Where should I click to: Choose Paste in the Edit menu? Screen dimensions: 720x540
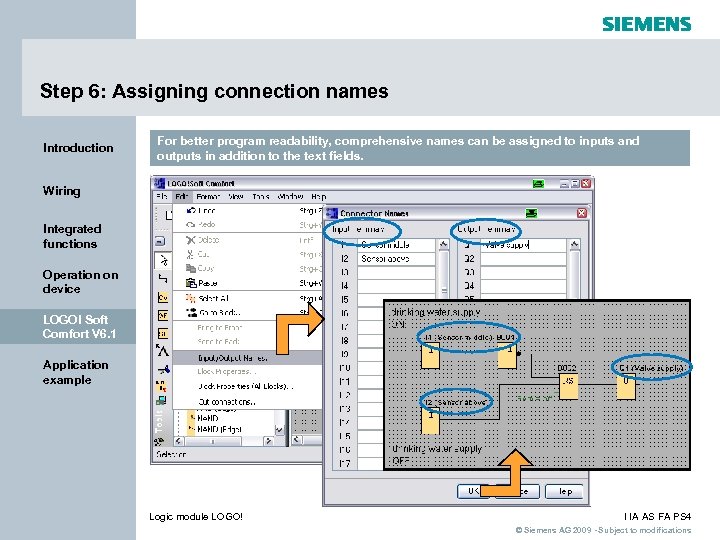coord(248,283)
